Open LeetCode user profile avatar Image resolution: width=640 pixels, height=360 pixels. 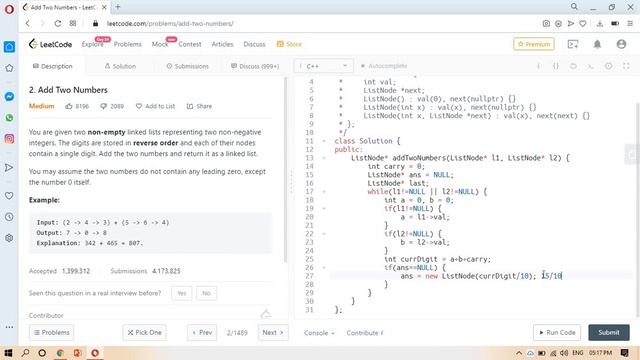click(621, 44)
